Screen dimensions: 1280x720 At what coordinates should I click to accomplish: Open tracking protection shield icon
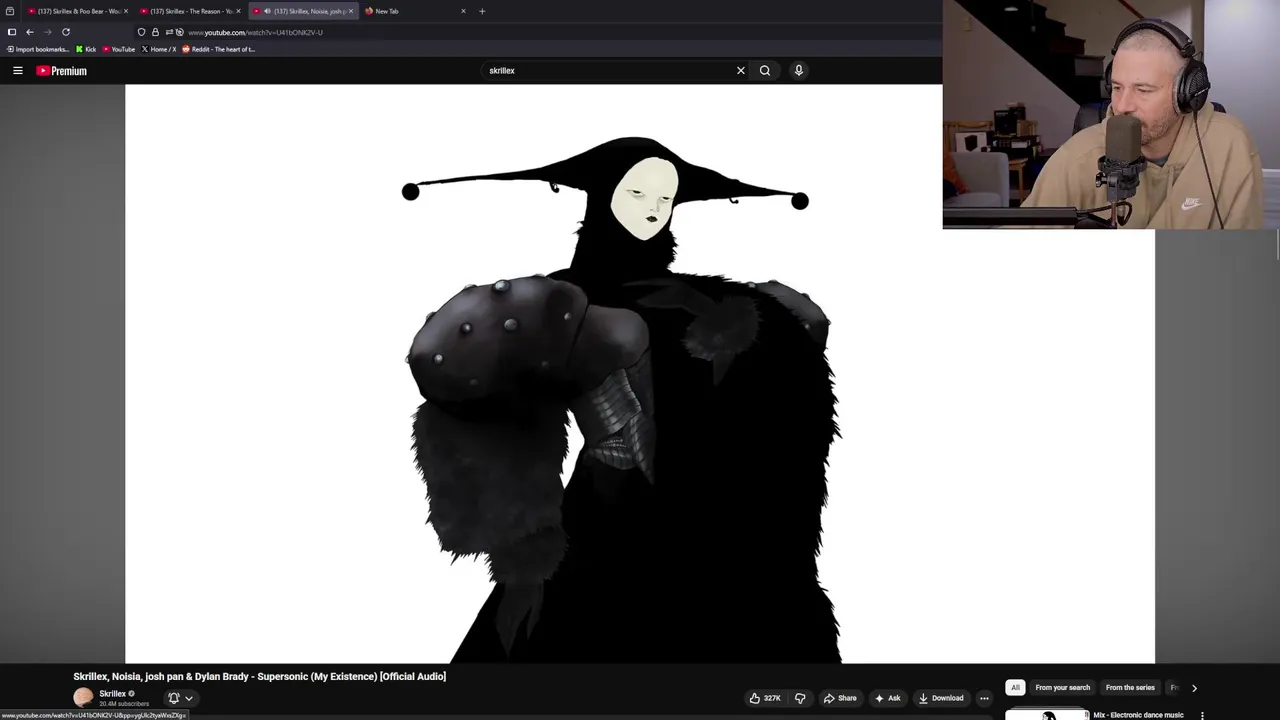click(x=141, y=32)
